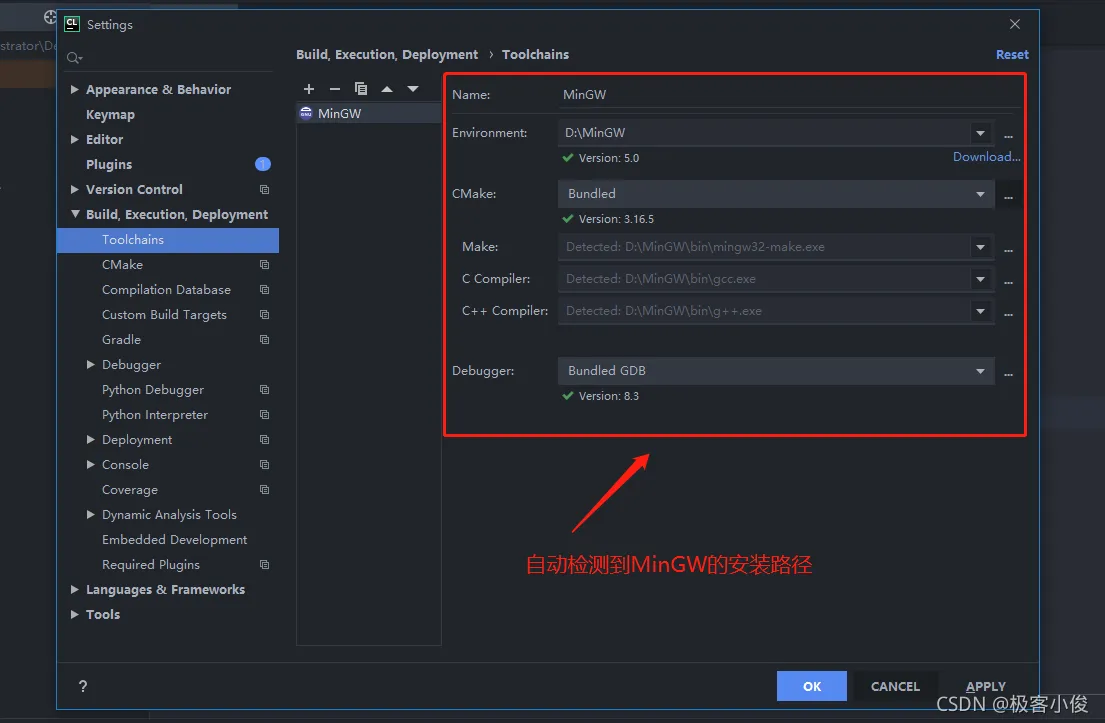Expand the Version Control section arrow
1105x723 pixels.
[75, 190]
